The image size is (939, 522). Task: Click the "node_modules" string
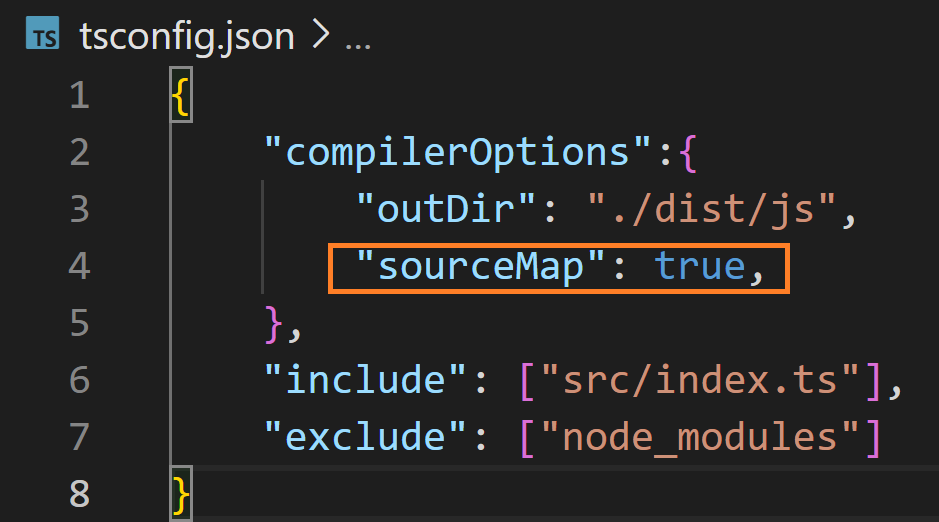700,438
